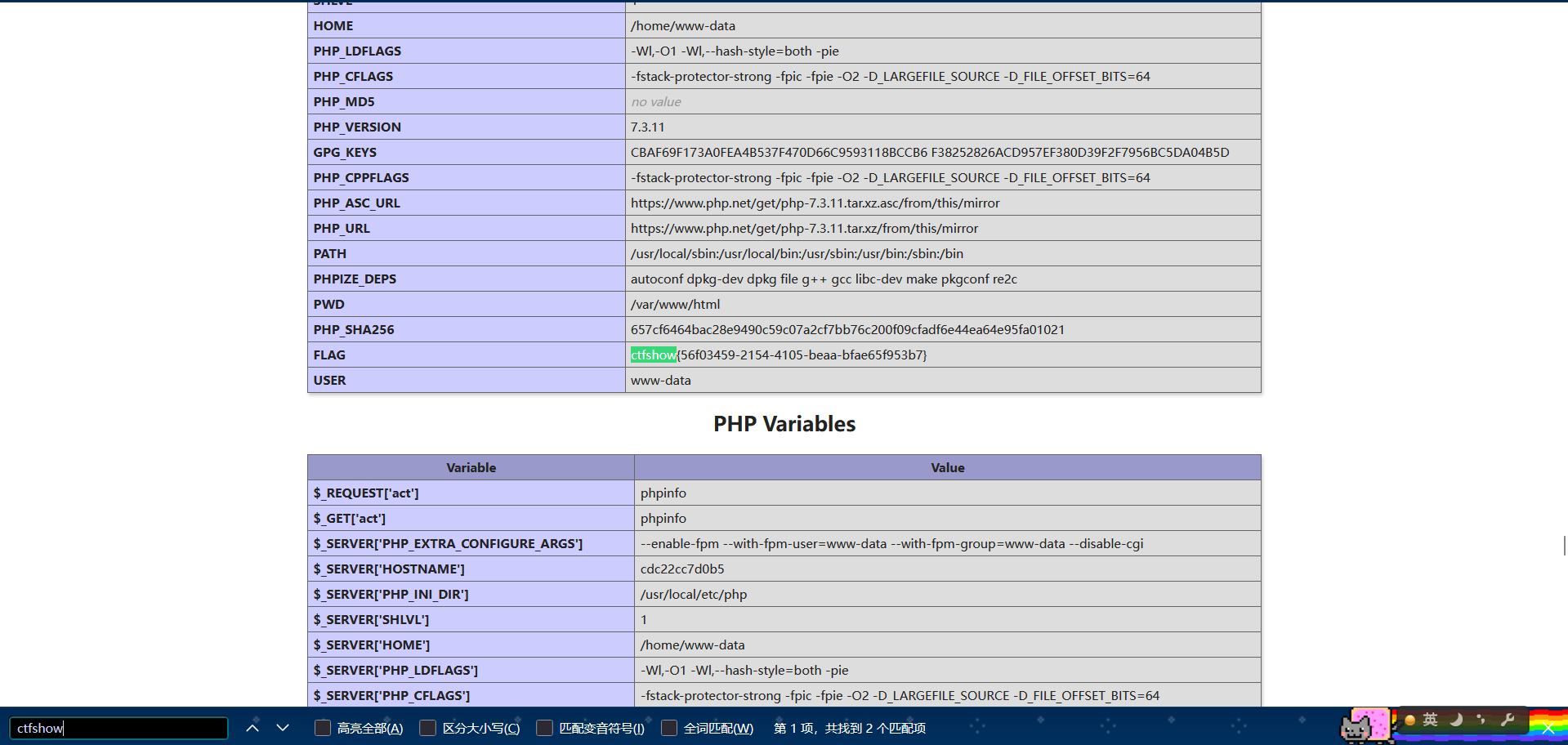Enable the 区分大小写 match case checkbox
This screenshot has height=745, width=1568.
[427, 728]
